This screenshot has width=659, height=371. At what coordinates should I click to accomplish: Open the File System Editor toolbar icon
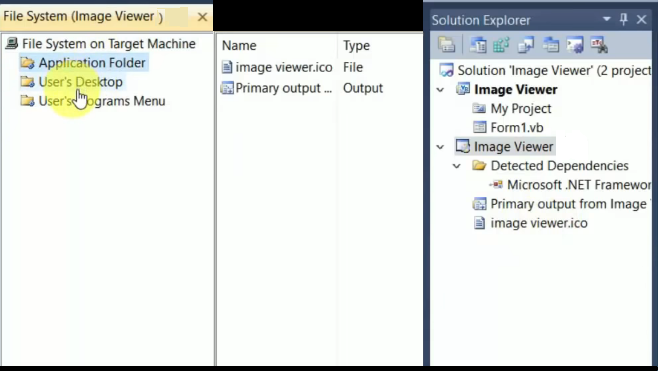478,45
